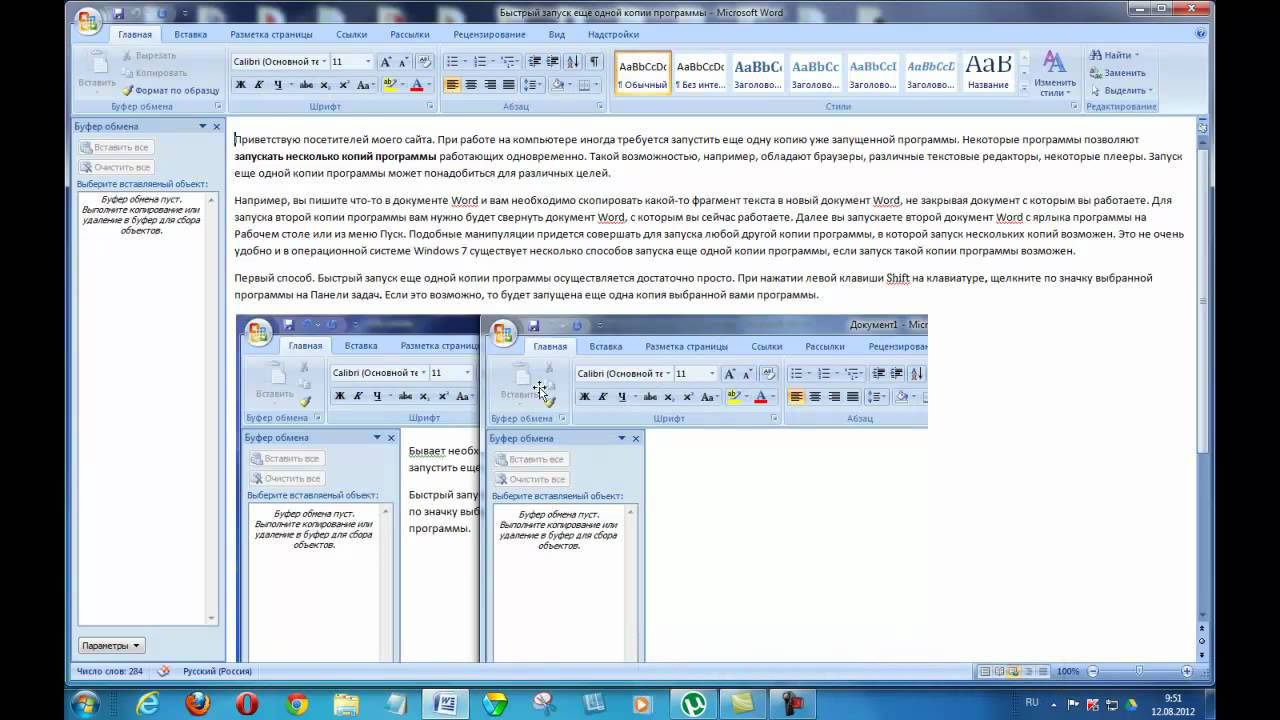The width and height of the screenshot is (1280, 720).
Task: Open the Выделить selection menu
Action: (1121, 90)
